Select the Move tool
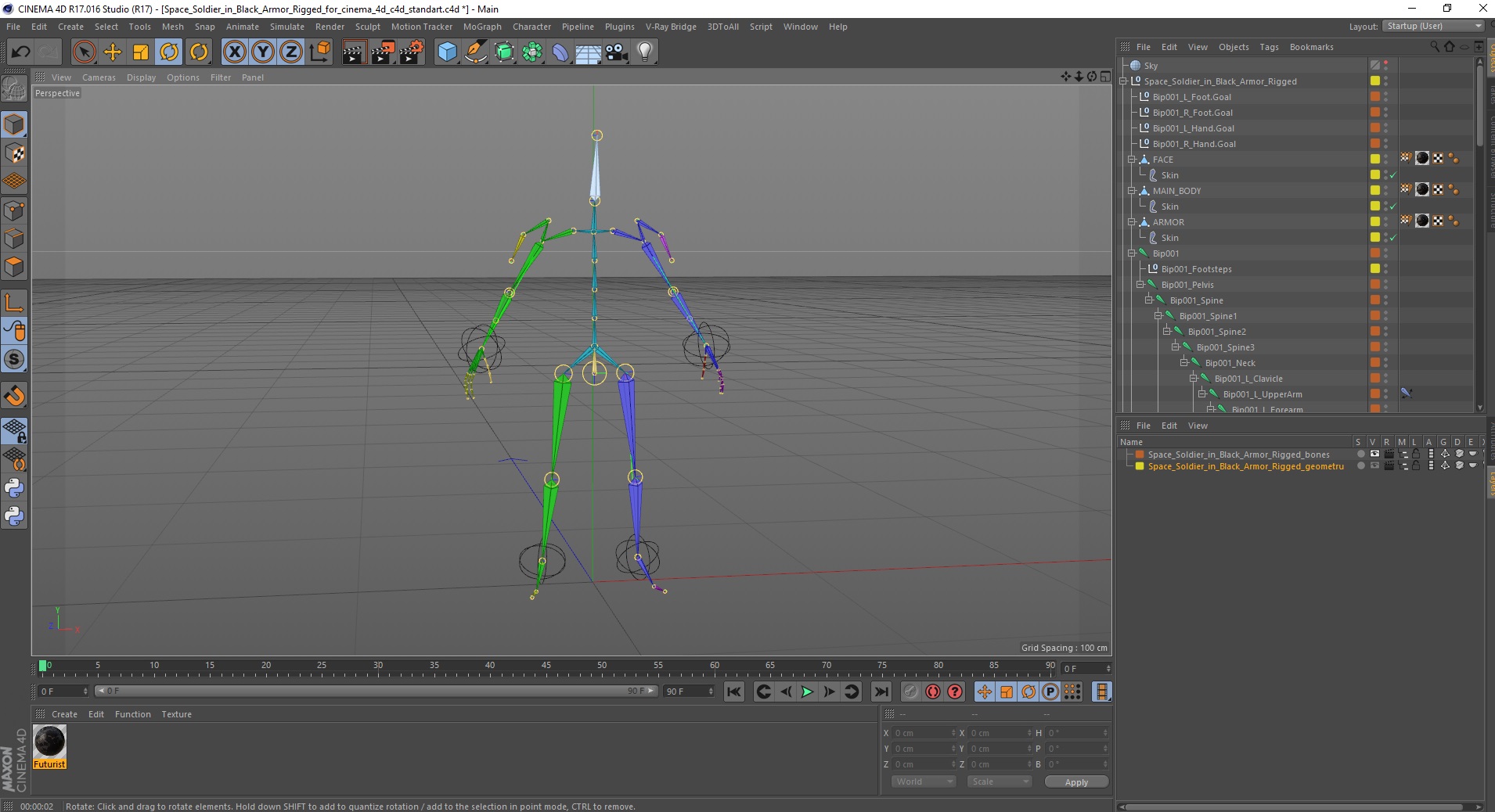Screen dimensions: 1495x812 (x=113, y=52)
